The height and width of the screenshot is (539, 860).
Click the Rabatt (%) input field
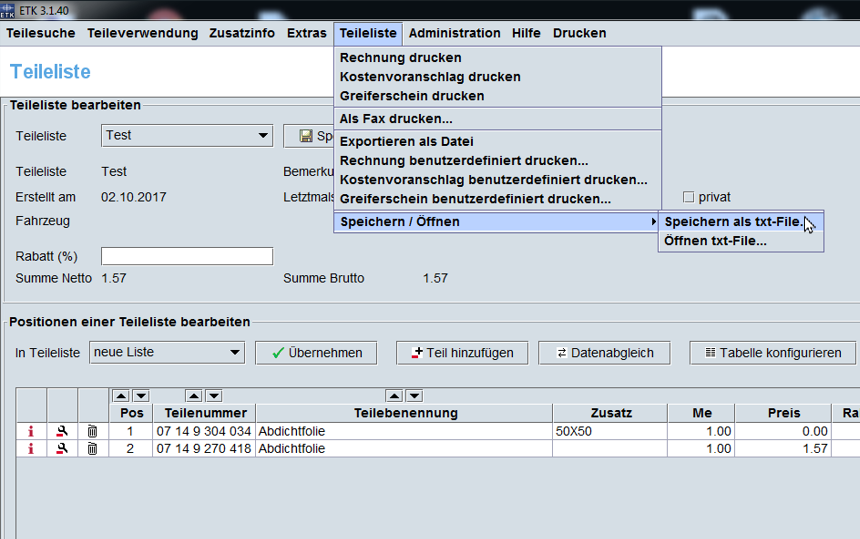[186, 256]
